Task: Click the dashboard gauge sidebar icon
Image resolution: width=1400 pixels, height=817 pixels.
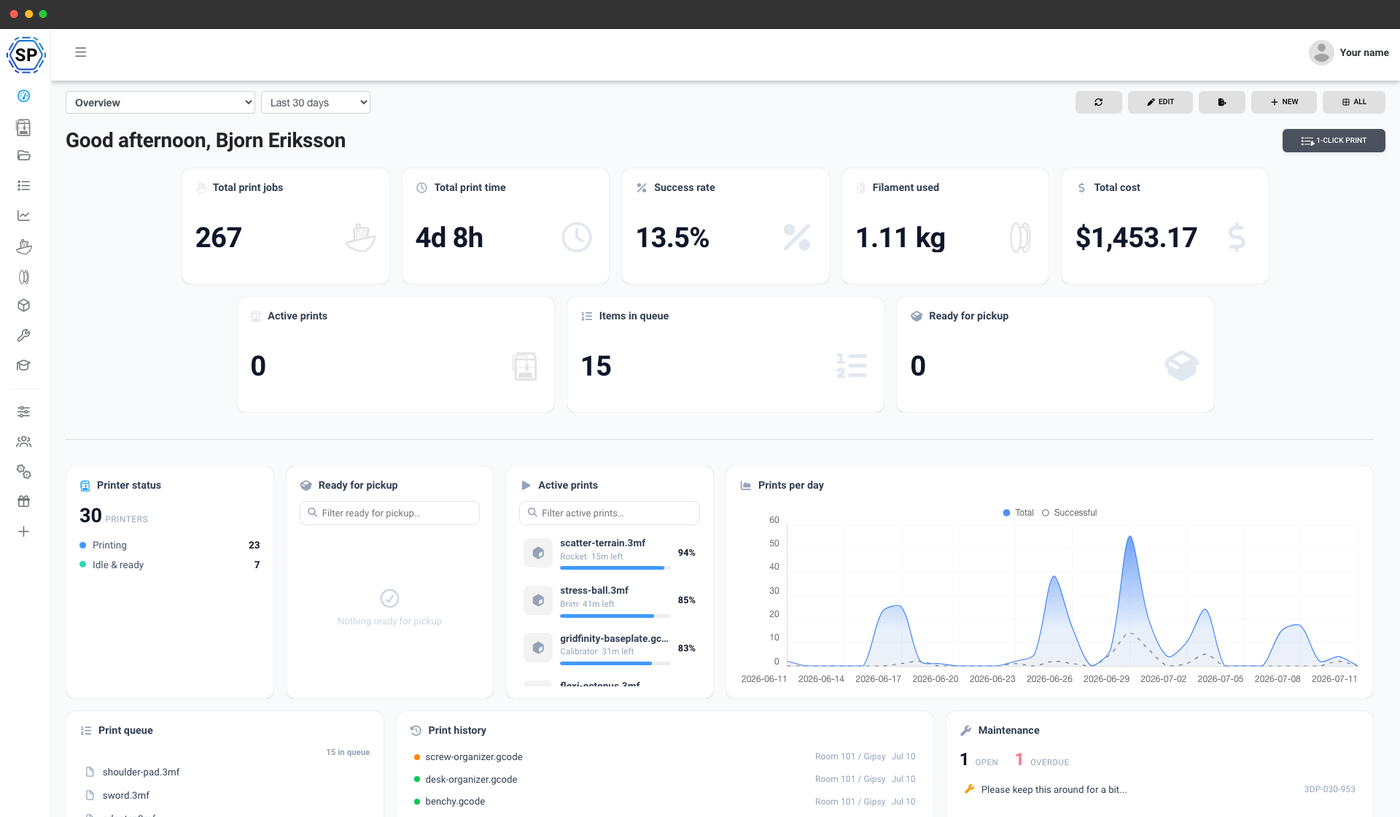Action: point(24,96)
